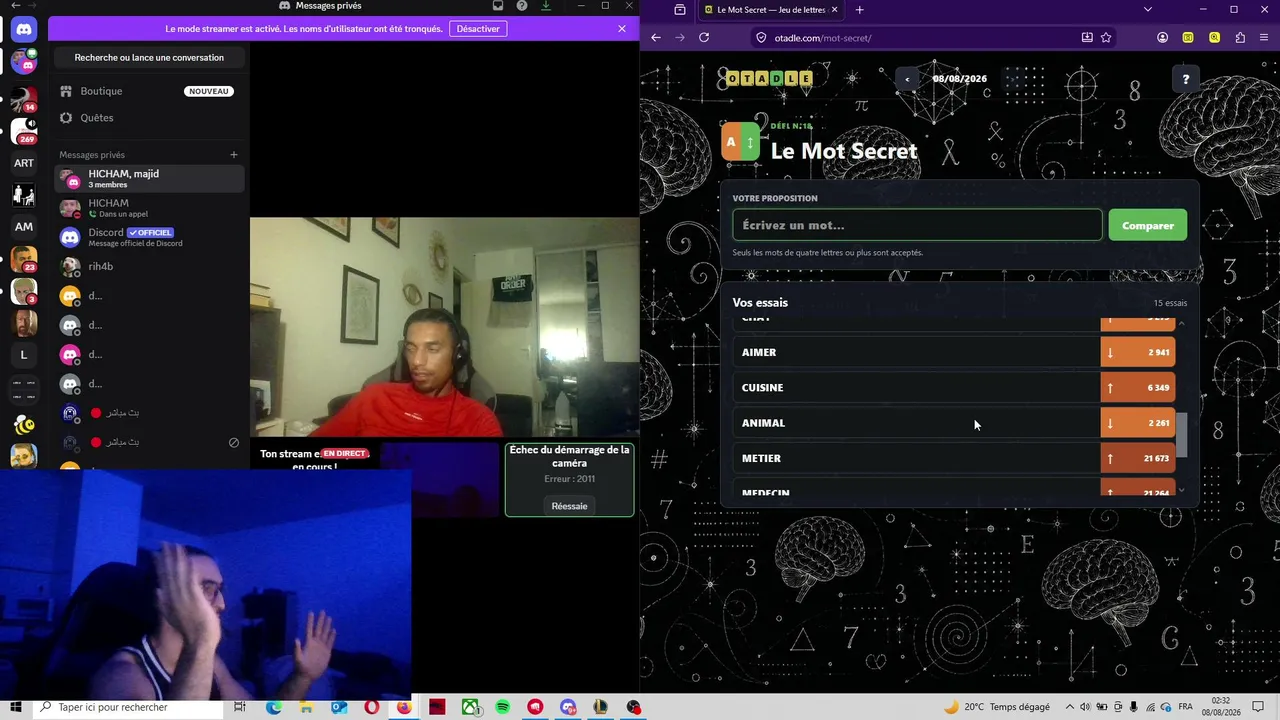
Task: Dismiss the streamer mode banner
Action: (x=622, y=29)
